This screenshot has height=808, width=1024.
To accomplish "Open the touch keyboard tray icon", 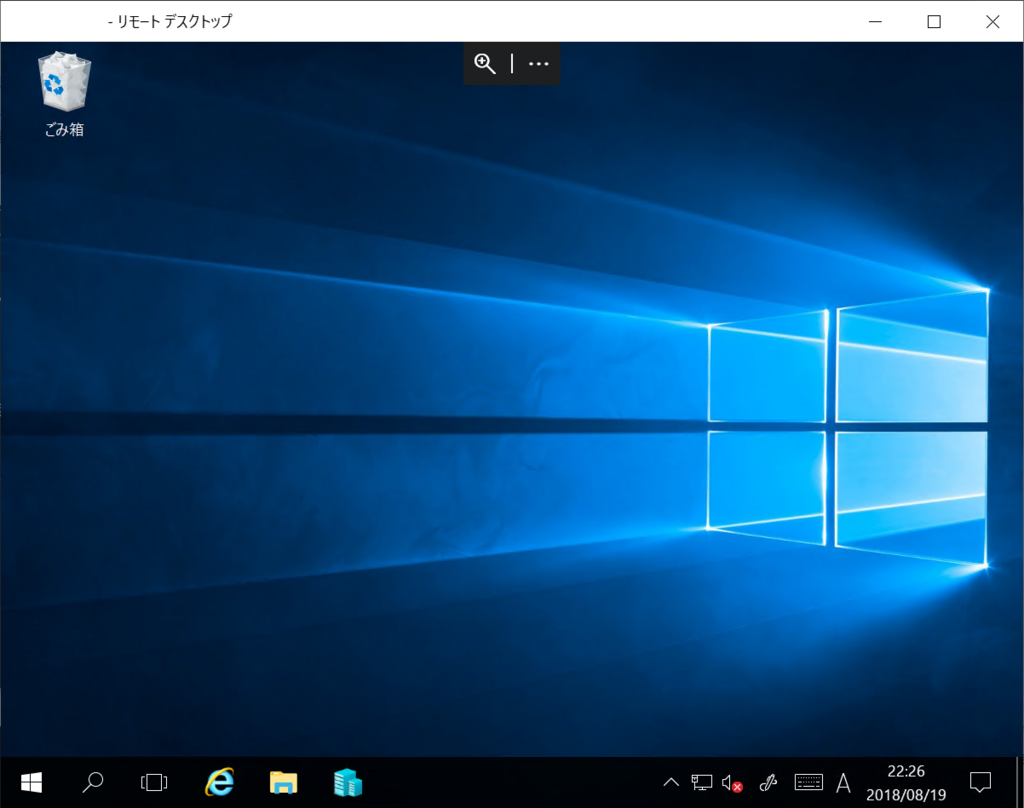I will coord(808,783).
